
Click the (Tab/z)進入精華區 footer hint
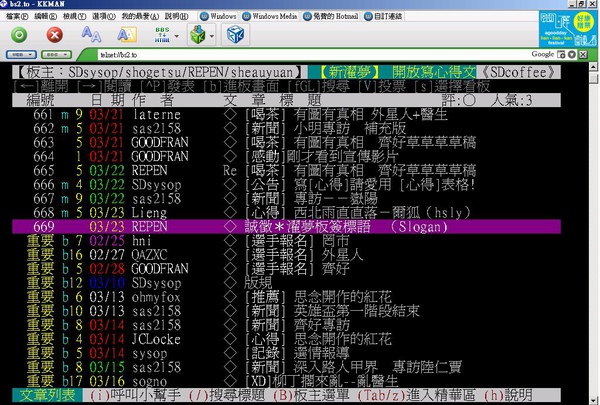416,395
